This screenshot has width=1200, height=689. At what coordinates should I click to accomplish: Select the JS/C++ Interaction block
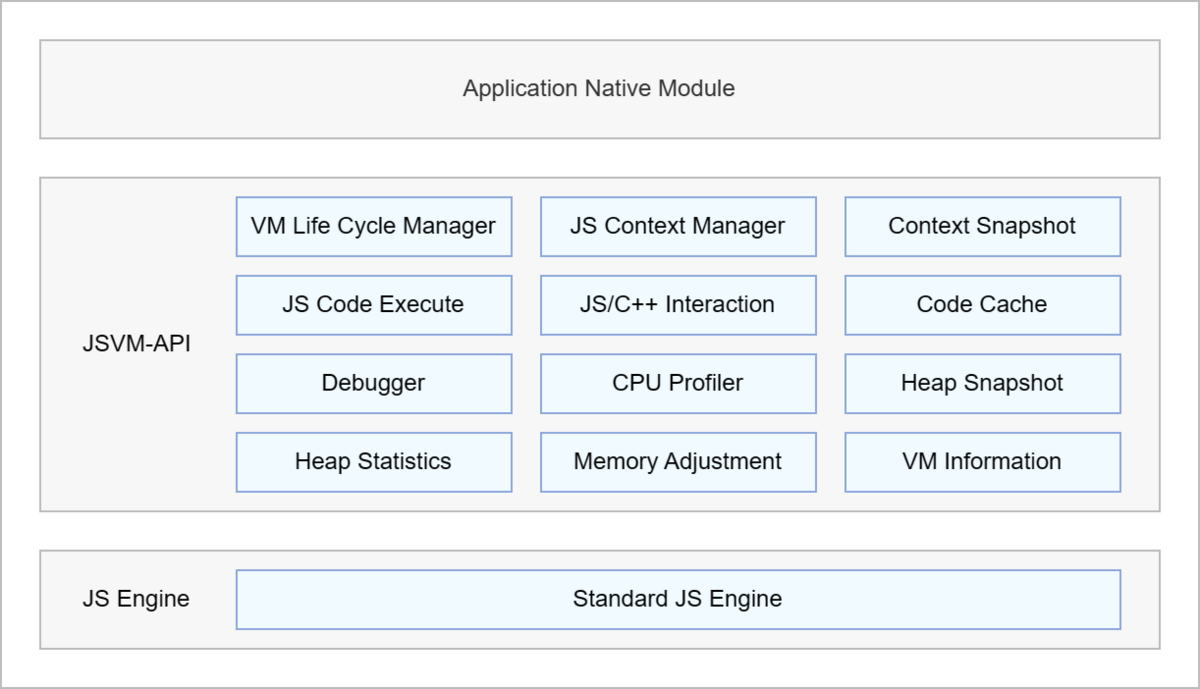[678, 305]
